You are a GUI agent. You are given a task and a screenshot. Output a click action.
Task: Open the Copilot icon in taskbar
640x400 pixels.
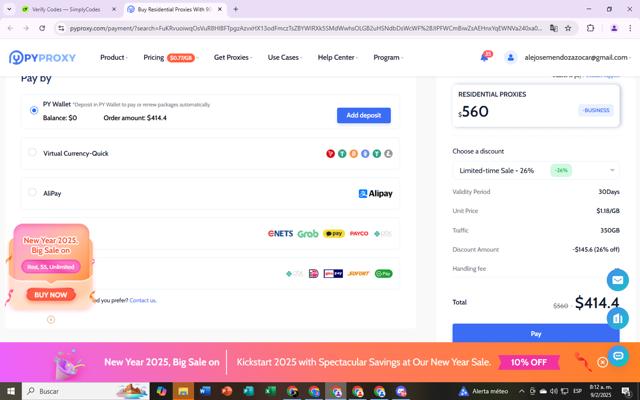click(x=162, y=391)
